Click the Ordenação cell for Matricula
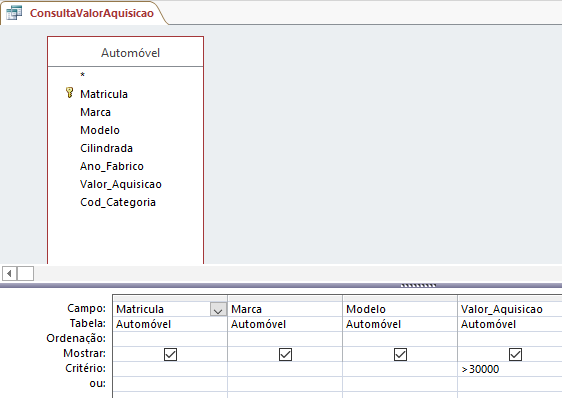 click(x=170, y=339)
